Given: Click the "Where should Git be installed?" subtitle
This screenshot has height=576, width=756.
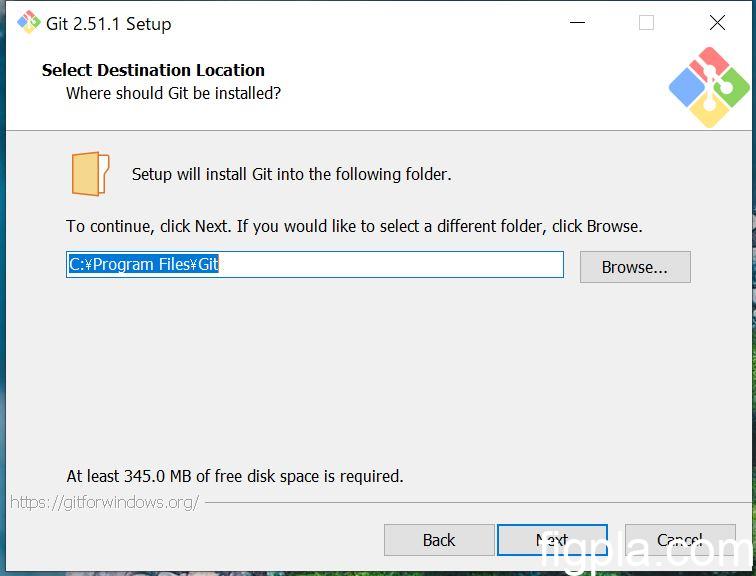Looking at the screenshot, I should tap(173, 93).
